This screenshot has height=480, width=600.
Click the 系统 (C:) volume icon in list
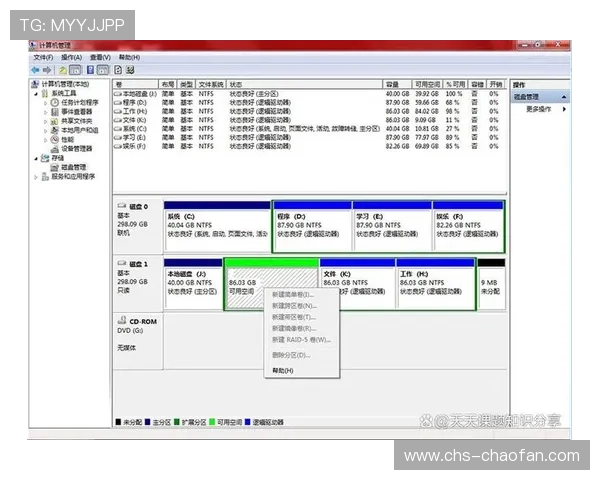pos(118,128)
